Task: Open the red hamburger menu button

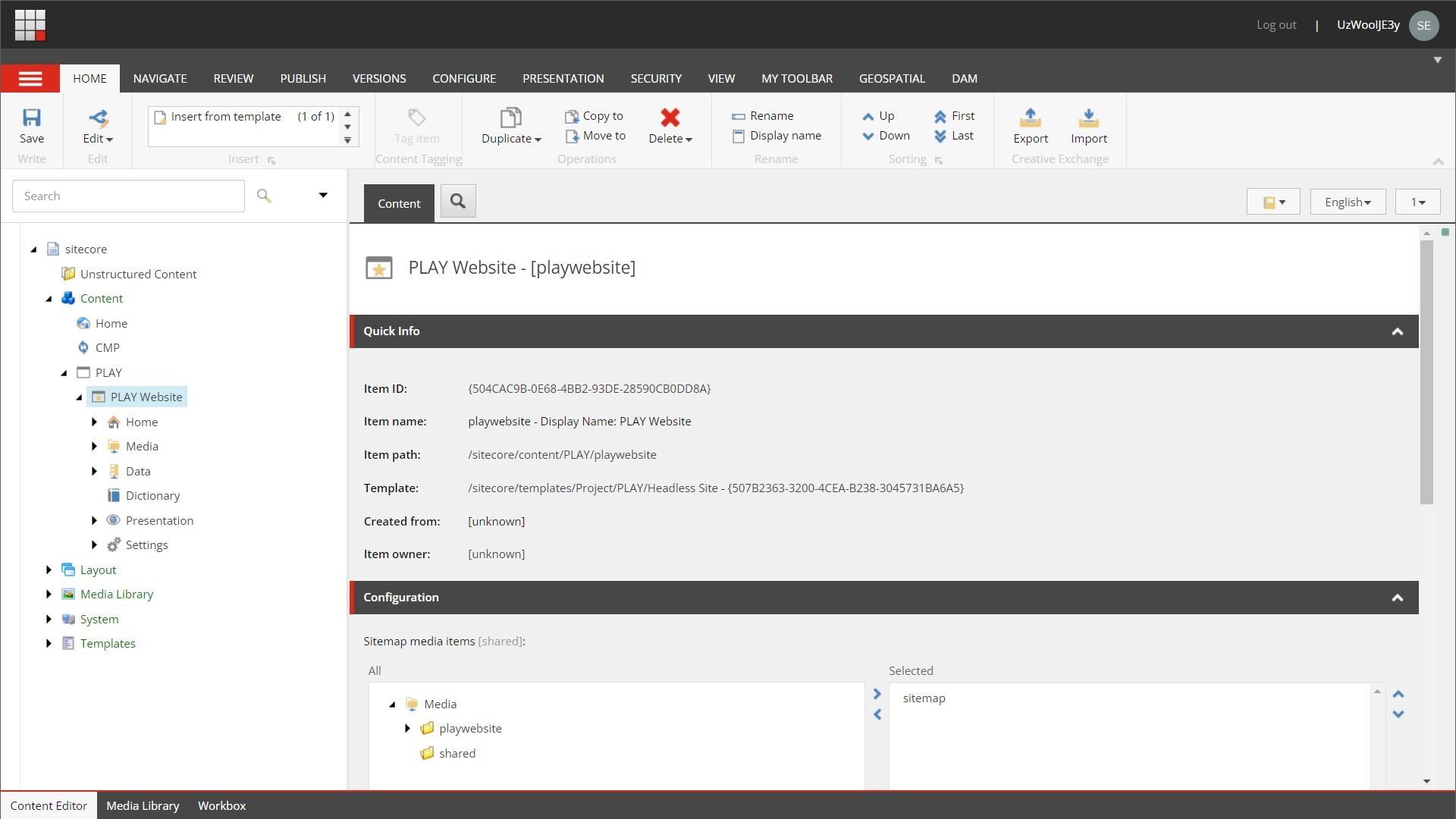Action: [30, 78]
